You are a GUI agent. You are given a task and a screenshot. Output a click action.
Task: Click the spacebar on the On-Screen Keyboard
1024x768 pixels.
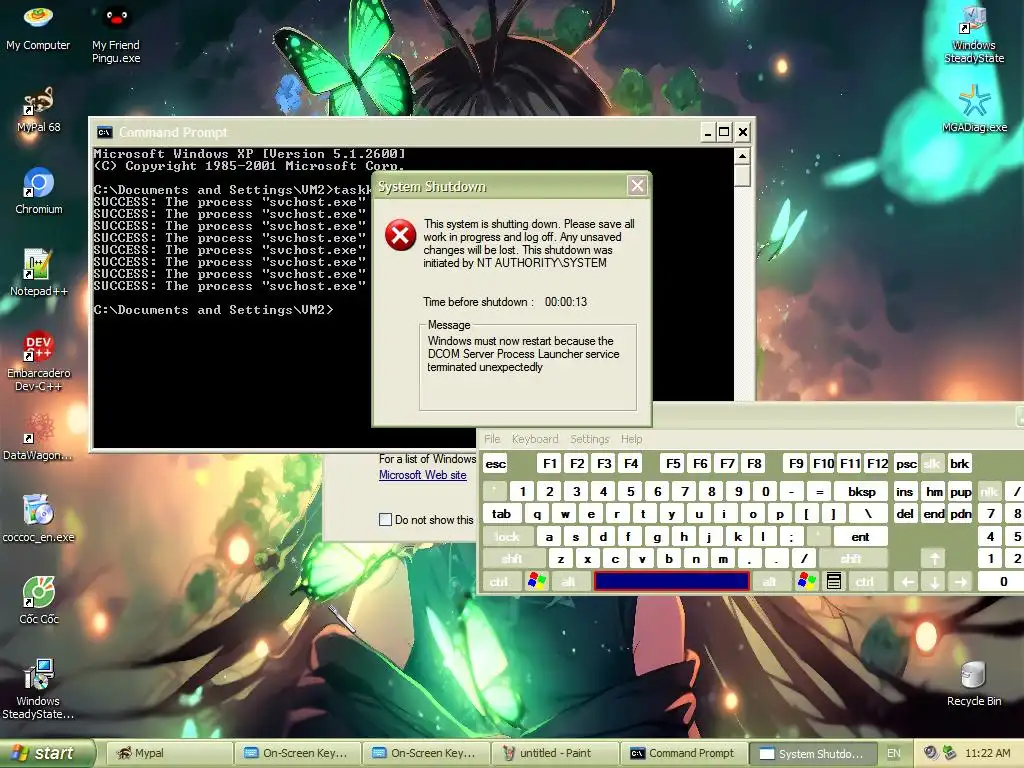tap(671, 581)
